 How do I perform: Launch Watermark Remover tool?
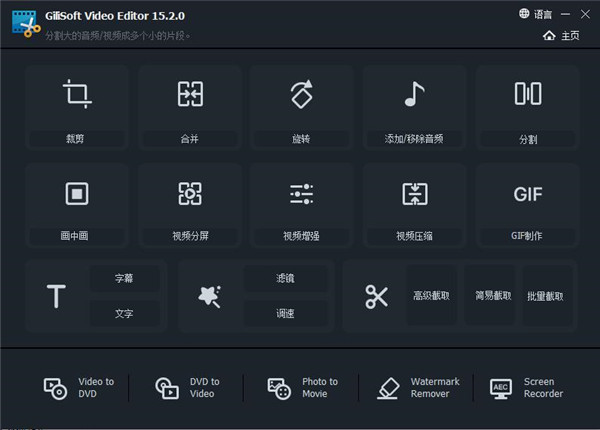[x=420, y=388]
